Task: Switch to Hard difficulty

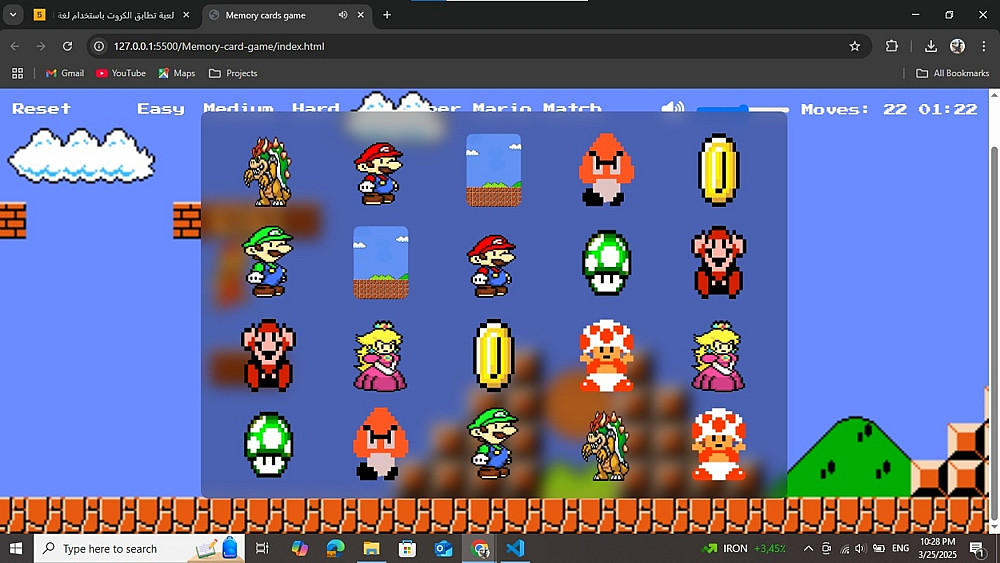Action: [315, 109]
